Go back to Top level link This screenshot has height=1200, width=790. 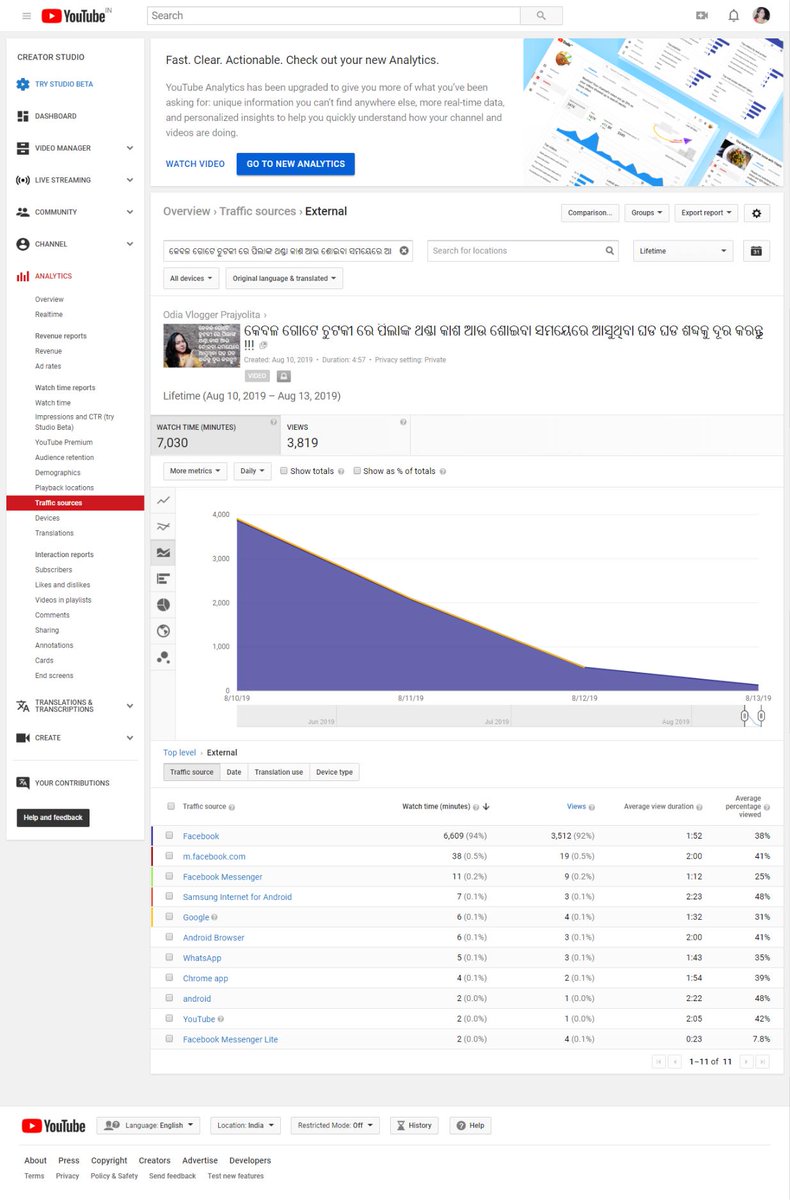180,752
